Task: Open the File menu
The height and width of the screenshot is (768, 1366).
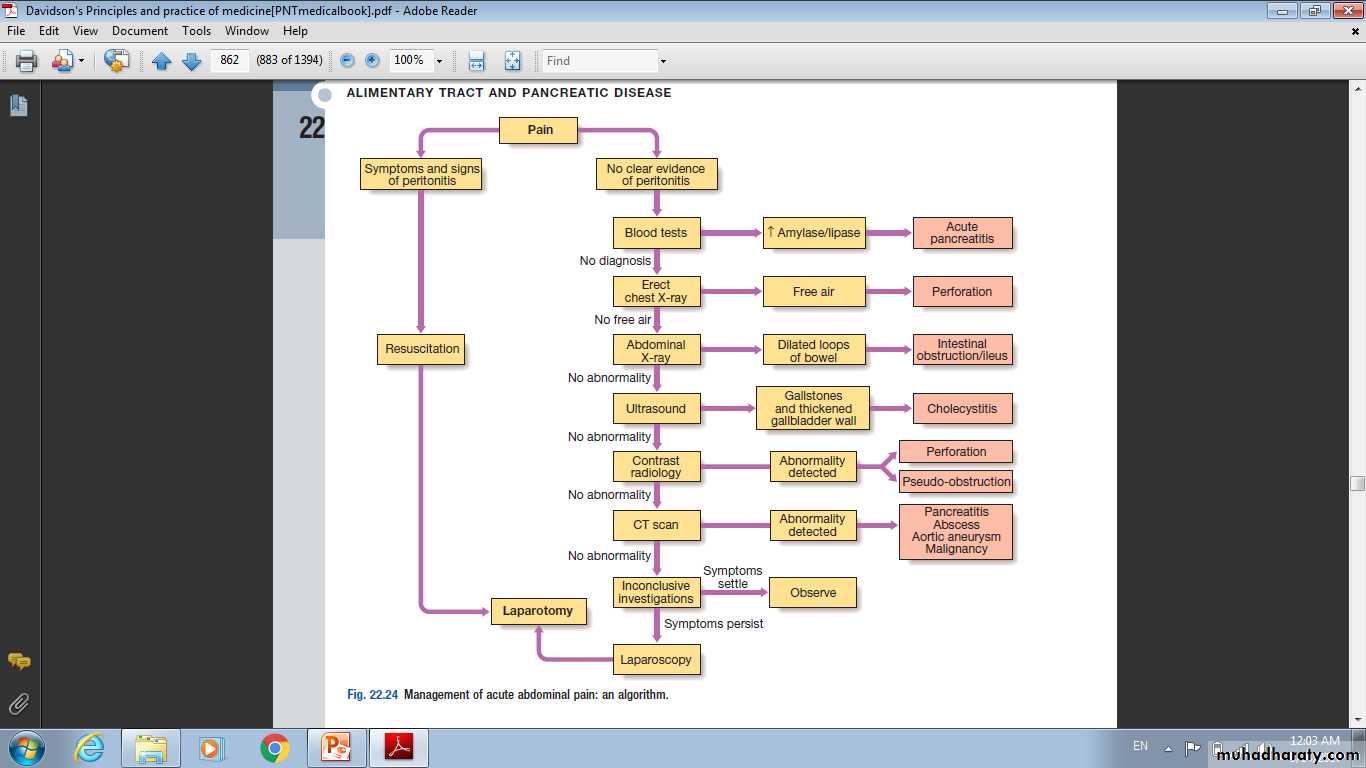Action: [16, 31]
